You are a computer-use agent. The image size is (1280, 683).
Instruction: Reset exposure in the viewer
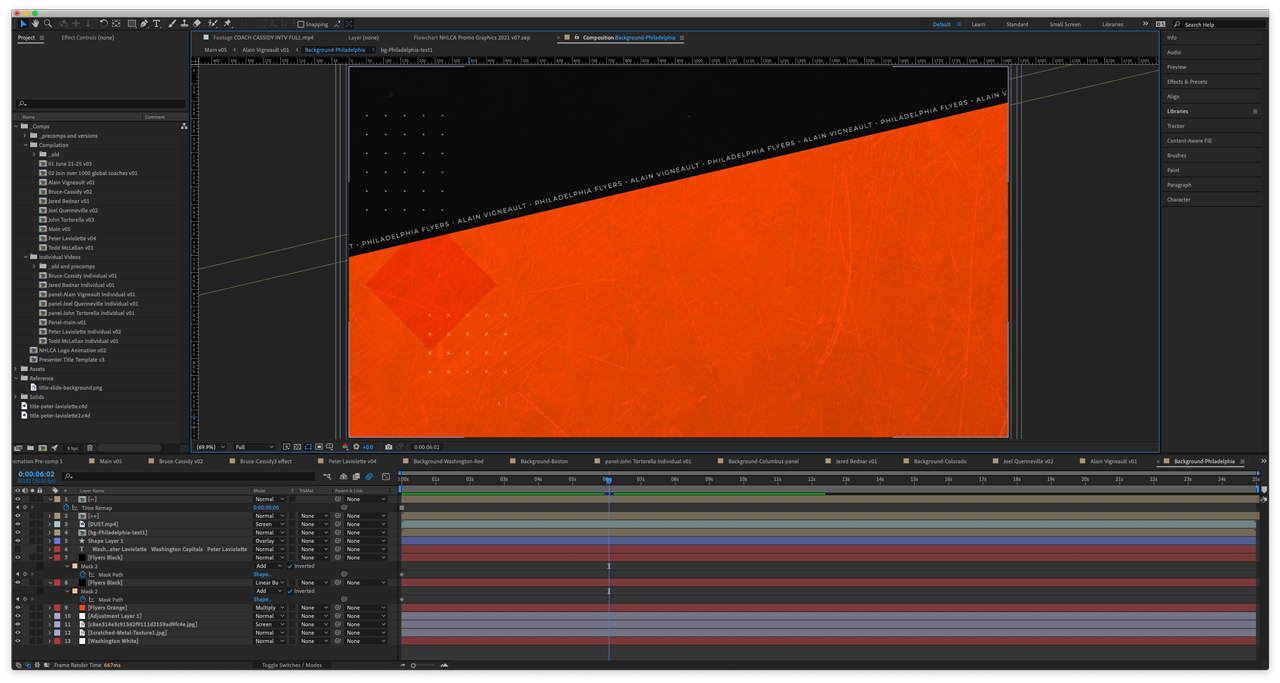tap(356, 447)
